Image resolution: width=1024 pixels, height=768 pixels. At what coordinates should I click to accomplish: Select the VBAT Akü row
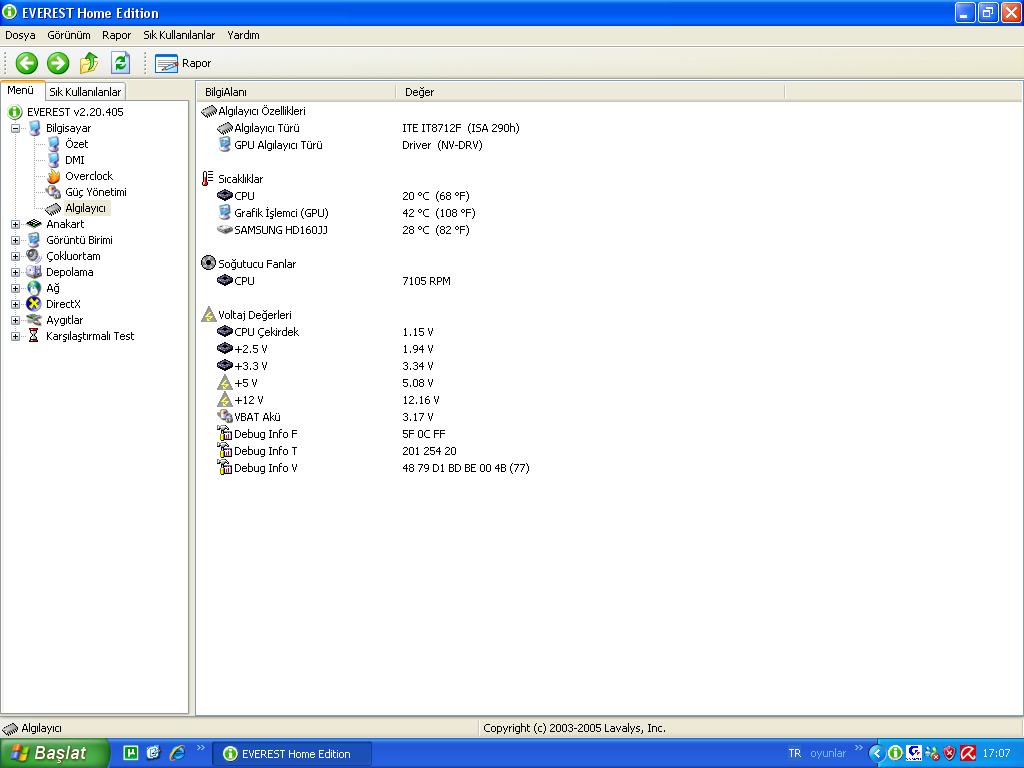pyautogui.click(x=325, y=417)
